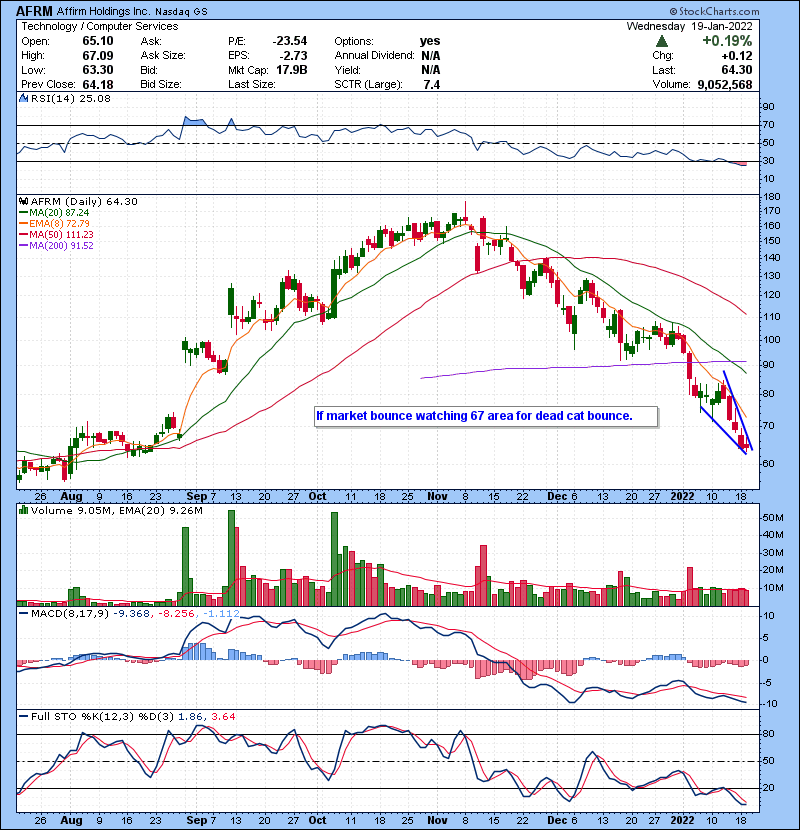The height and width of the screenshot is (830, 800).
Task: Click the volume bars icon beside Volume 9.05M
Action: coord(23,510)
